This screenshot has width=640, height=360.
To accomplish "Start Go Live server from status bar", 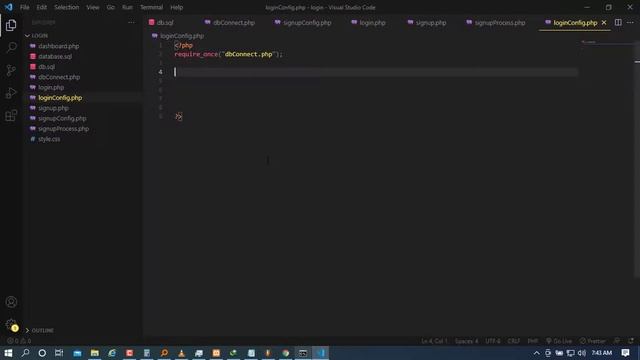I will point(559,341).
